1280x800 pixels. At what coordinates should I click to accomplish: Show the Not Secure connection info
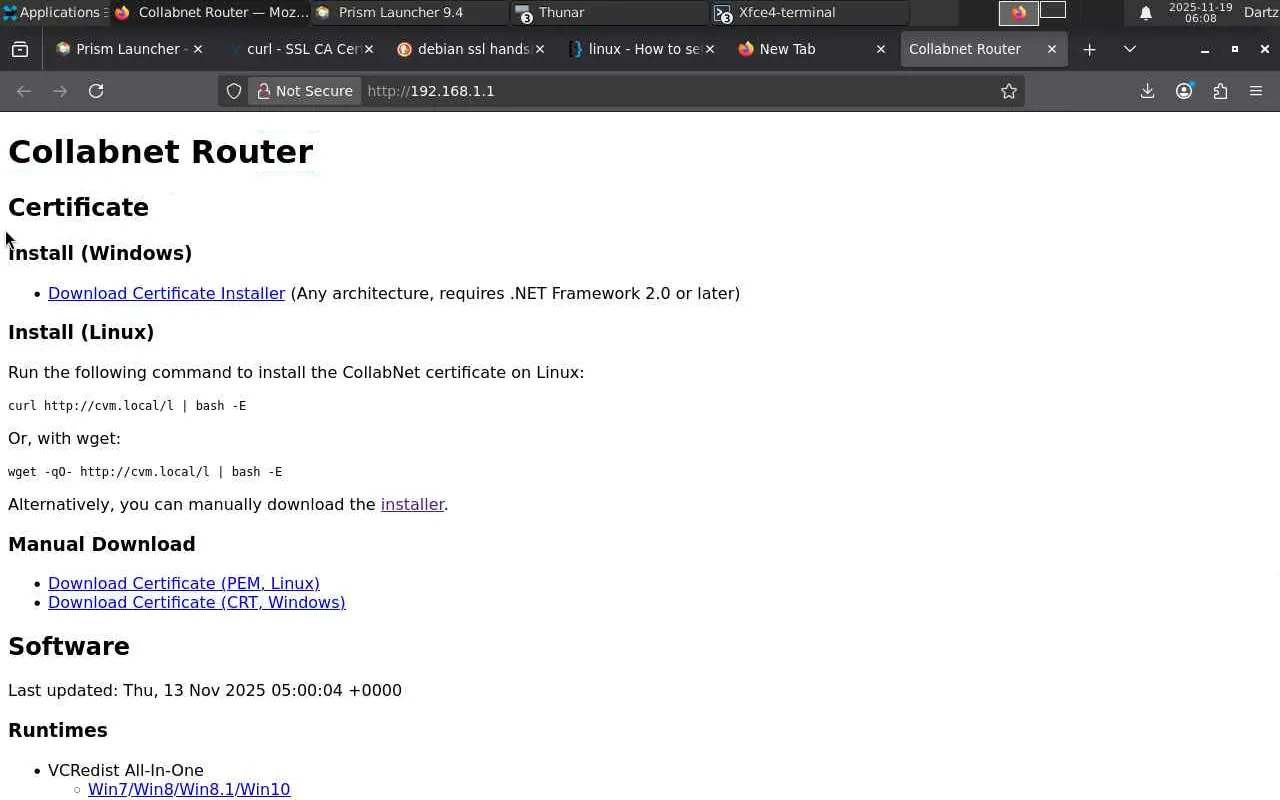pos(305,91)
